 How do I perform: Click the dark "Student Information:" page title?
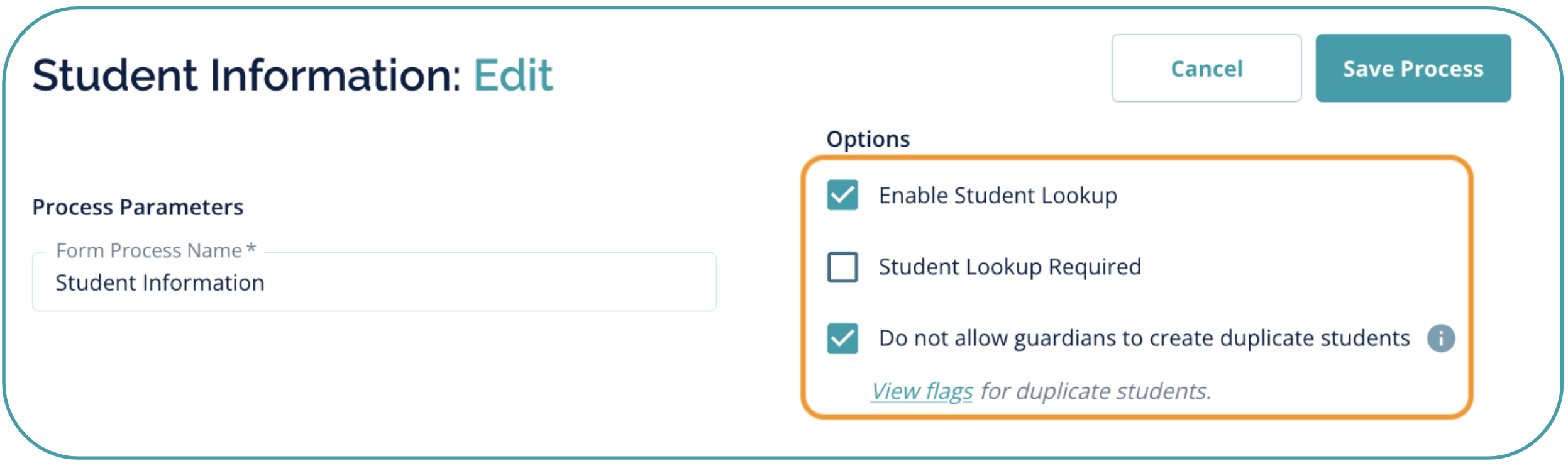(246, 75)
